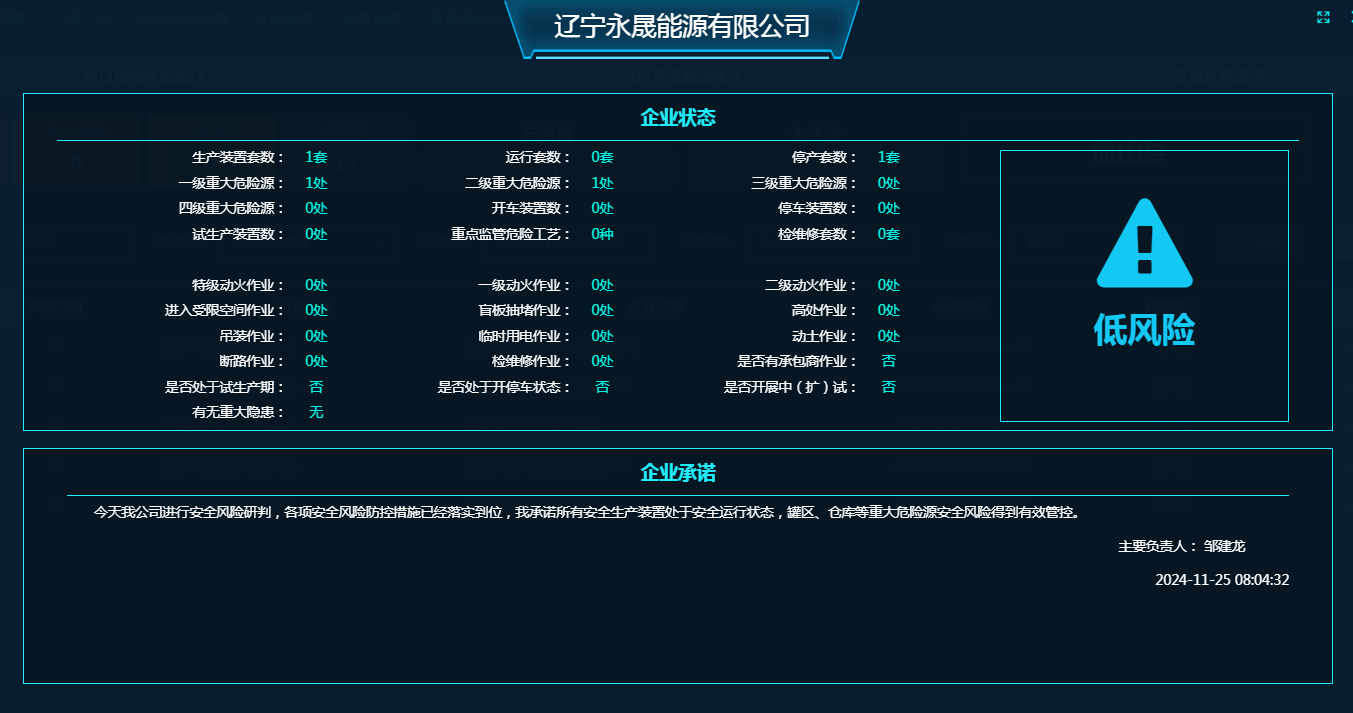
Task: Click the 0处 value for 三级重大危险源
Action: point(889,183)
